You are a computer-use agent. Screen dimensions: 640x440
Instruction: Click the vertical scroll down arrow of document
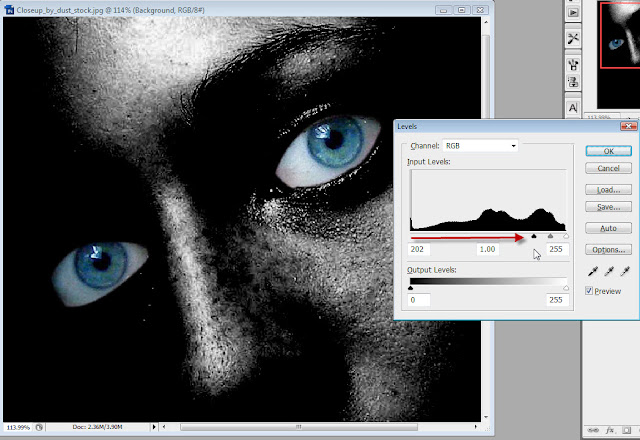coord(486,417)
